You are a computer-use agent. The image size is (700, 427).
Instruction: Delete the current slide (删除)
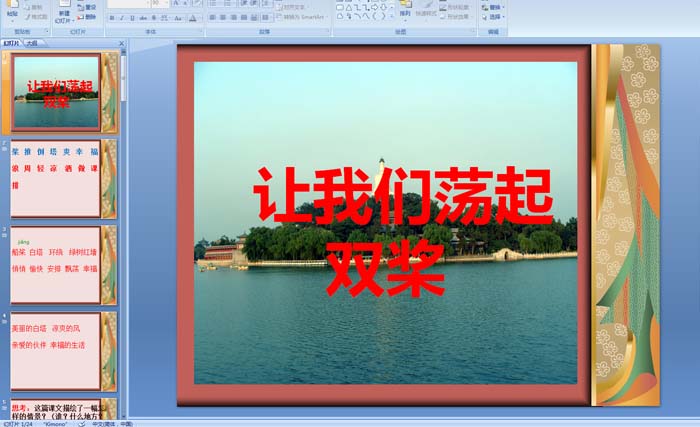click(x=87, y=17)
